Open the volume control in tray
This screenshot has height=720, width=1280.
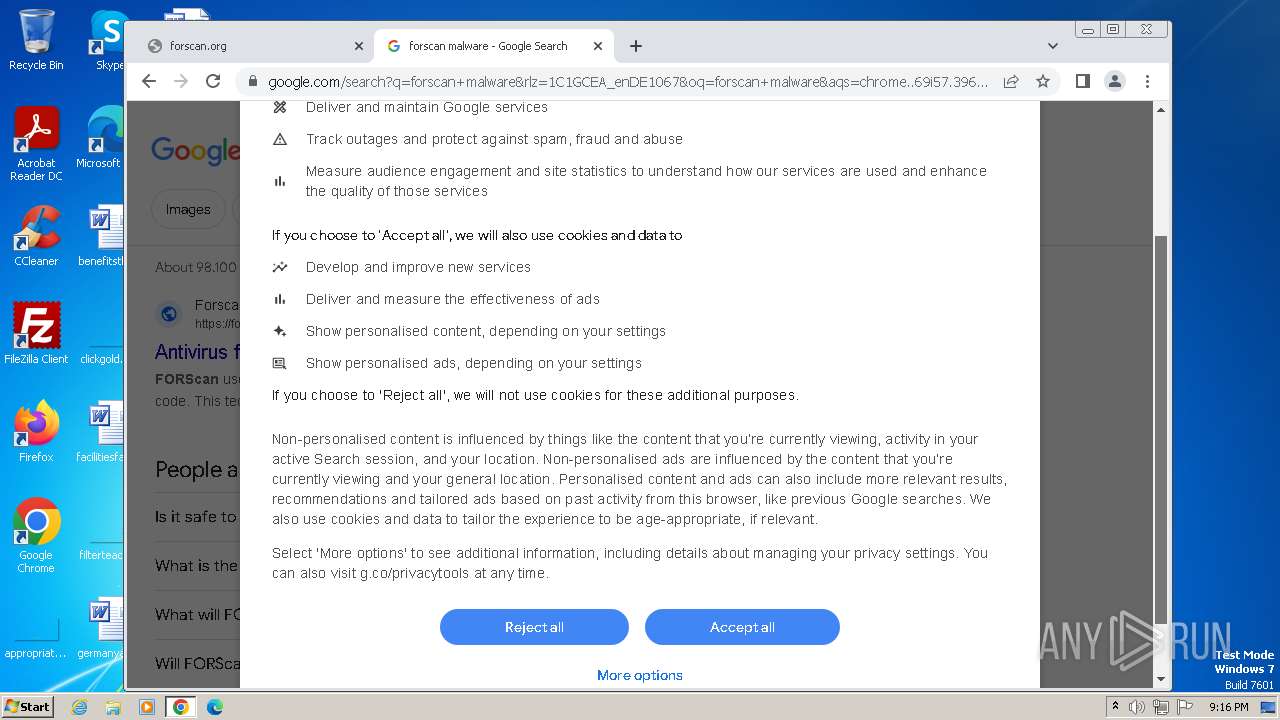(x=1137, y=707)
